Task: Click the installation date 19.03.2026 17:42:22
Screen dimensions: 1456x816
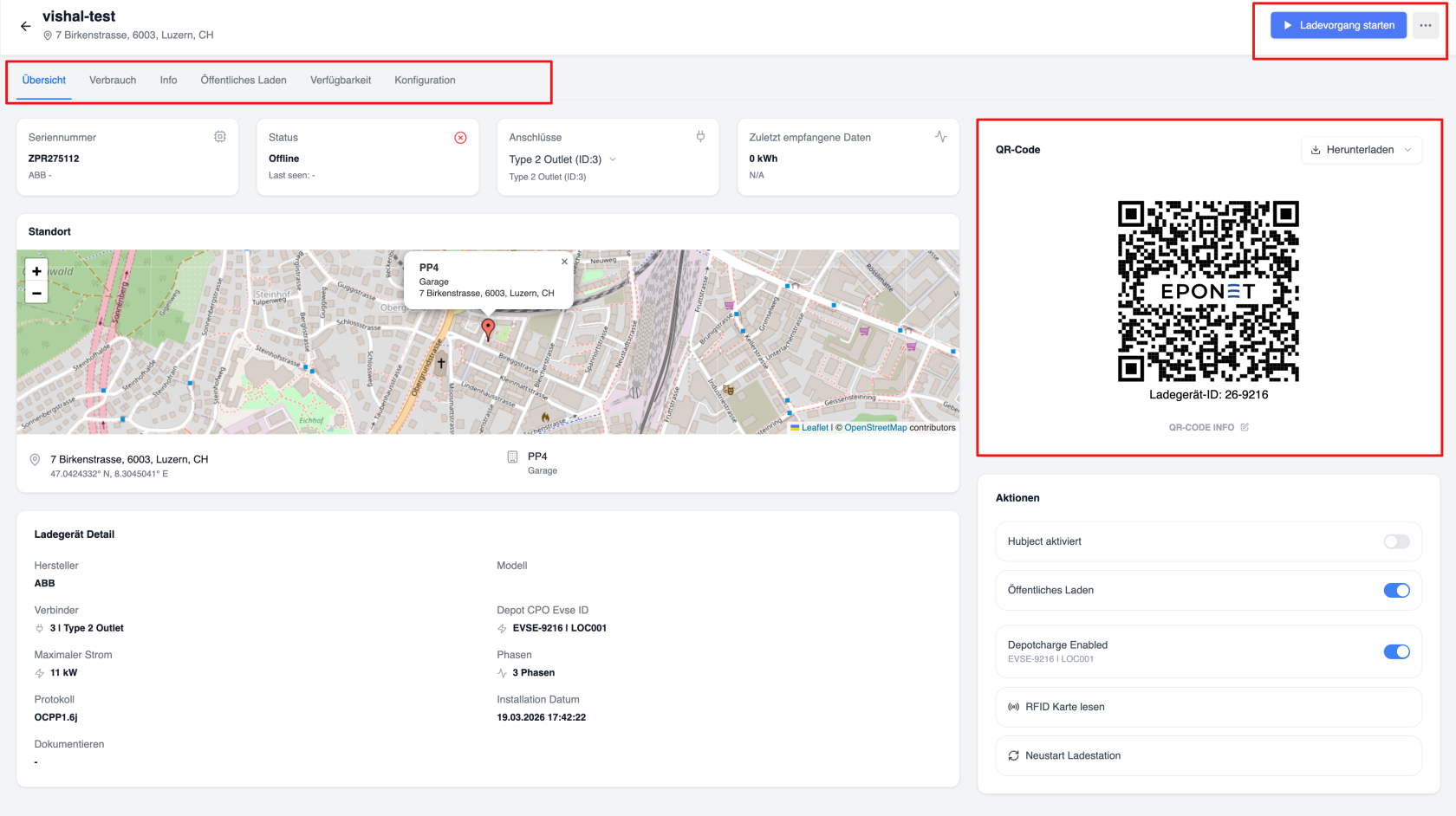Action: pos(542,717)
